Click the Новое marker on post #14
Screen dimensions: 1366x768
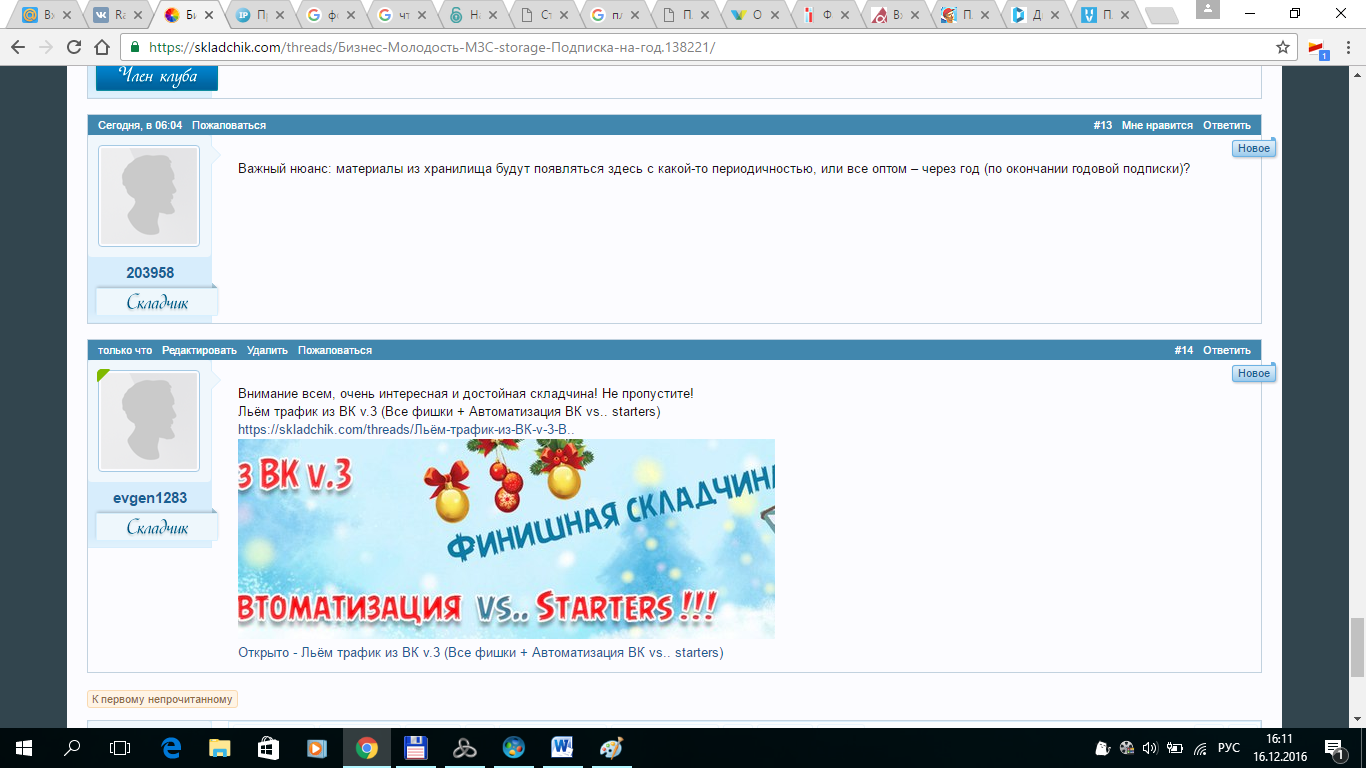click(x=1254, y=373)
